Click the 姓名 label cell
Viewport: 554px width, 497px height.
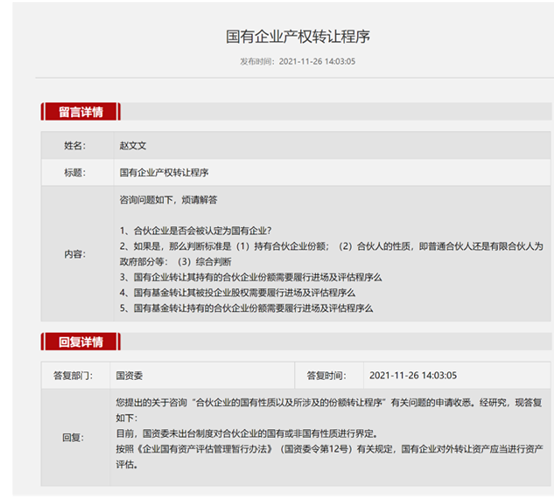tap(77, 145)
